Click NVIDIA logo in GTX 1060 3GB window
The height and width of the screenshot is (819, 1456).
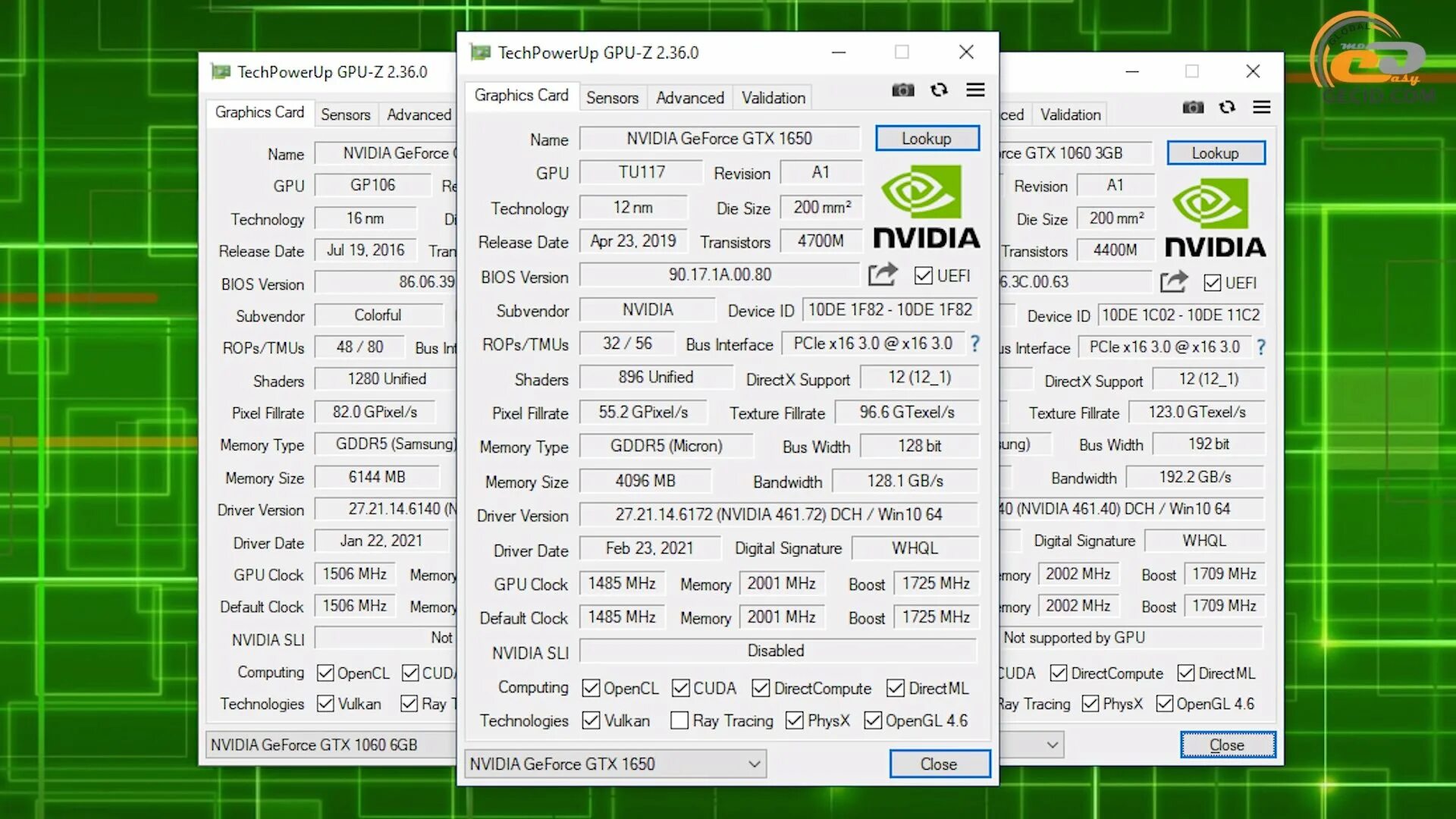click(x=1215, y=218)
